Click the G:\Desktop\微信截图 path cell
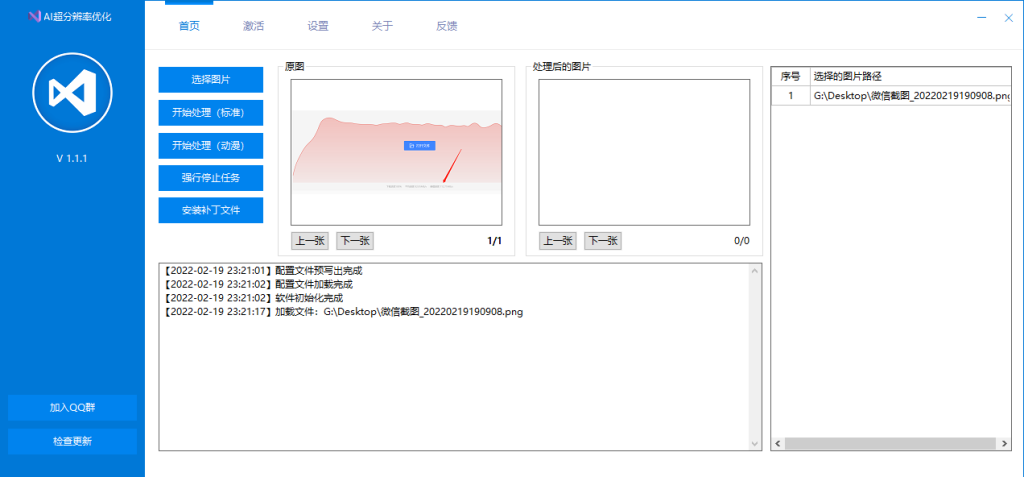The image size is (1024, 477). pyautogui.click(x=911, y=95)
